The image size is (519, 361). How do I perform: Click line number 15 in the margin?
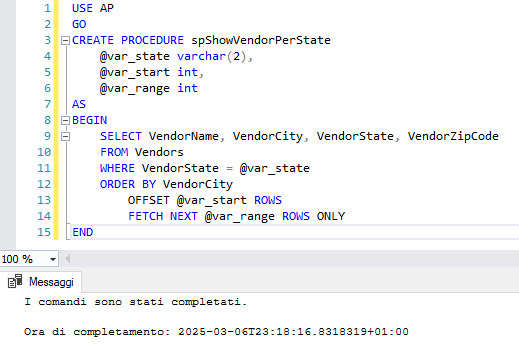[44, 232]
